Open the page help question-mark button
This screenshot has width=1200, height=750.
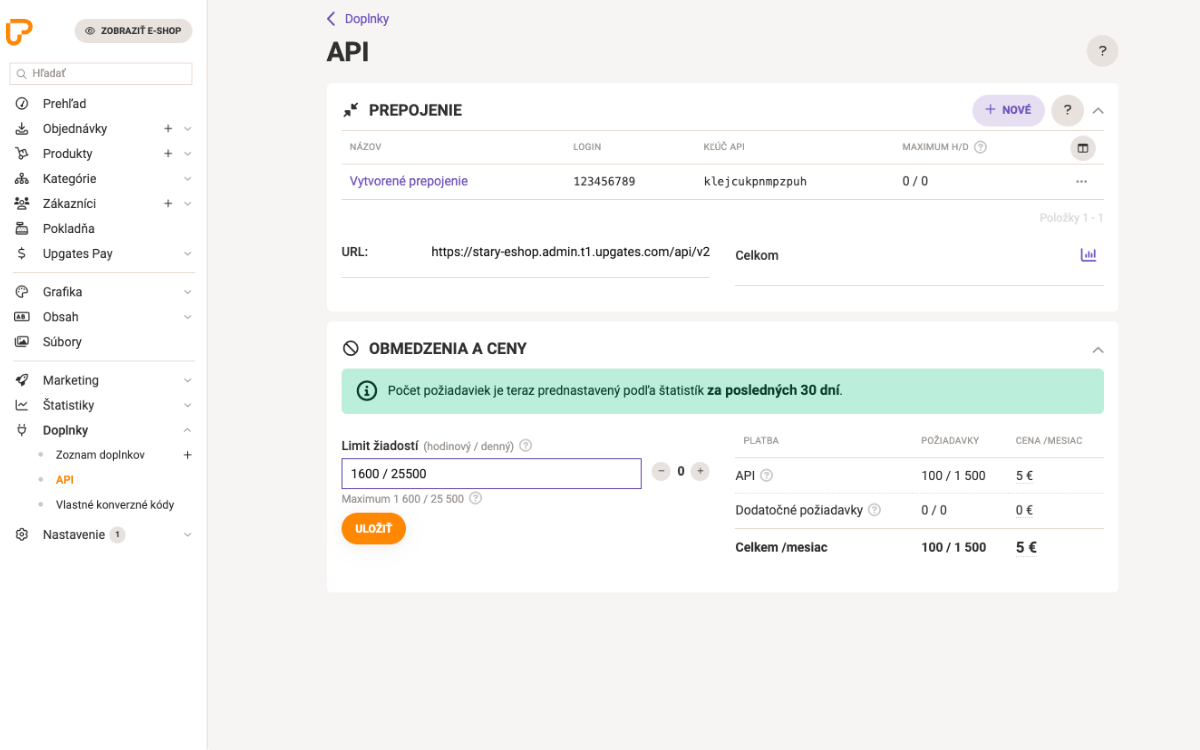tap(1102, 51)
